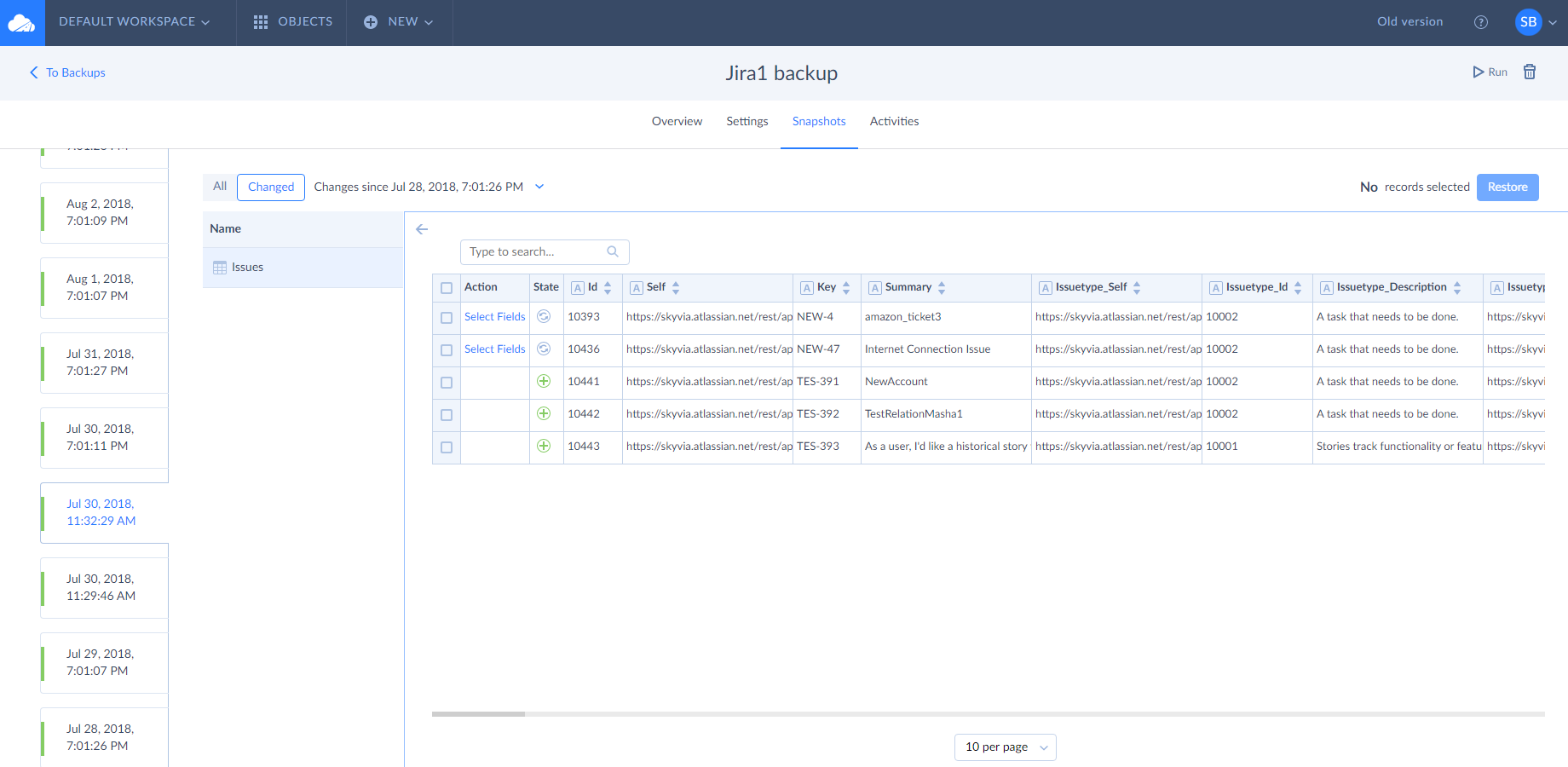Select the Jul 30, 2018 11:29:46 AM snapshot
The height and width of the screenshot is (767, 1568).
coord(104,587)
